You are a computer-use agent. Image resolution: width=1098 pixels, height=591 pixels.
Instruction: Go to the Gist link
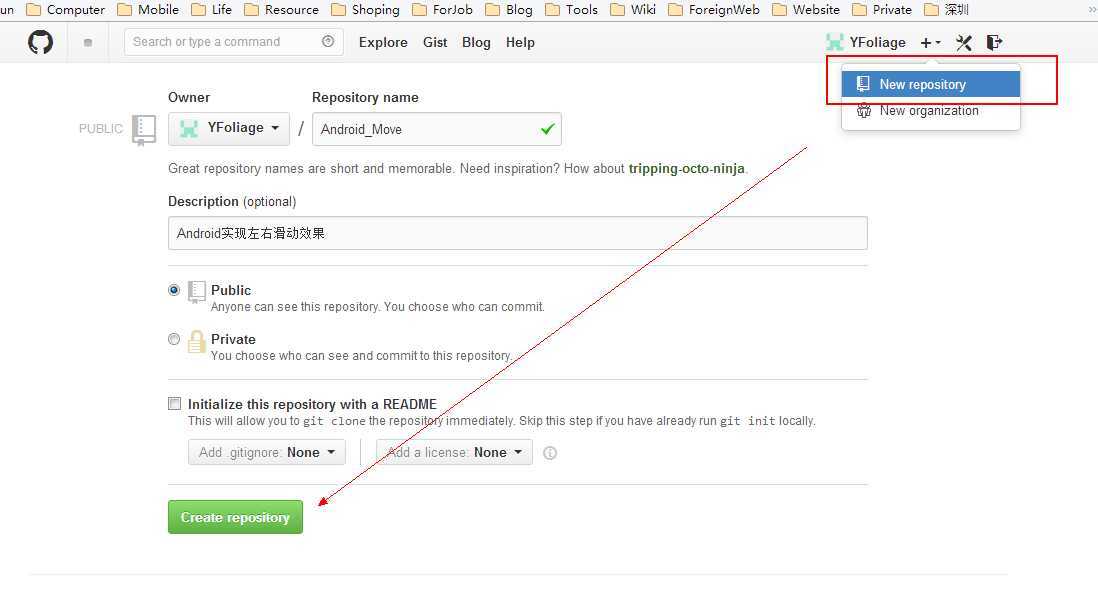click(x=435, y=43)
